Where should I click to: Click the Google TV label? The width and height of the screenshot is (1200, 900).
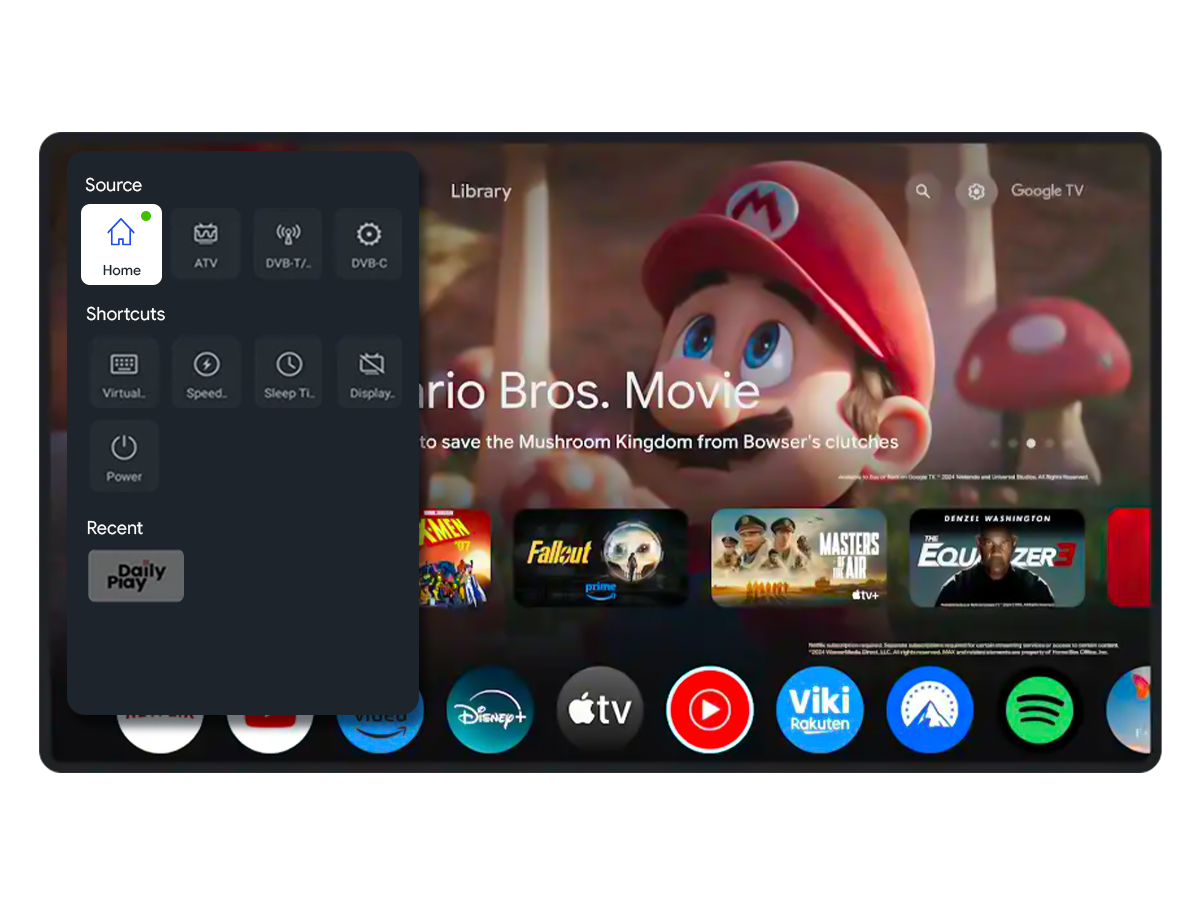(x=1047, y=191)
